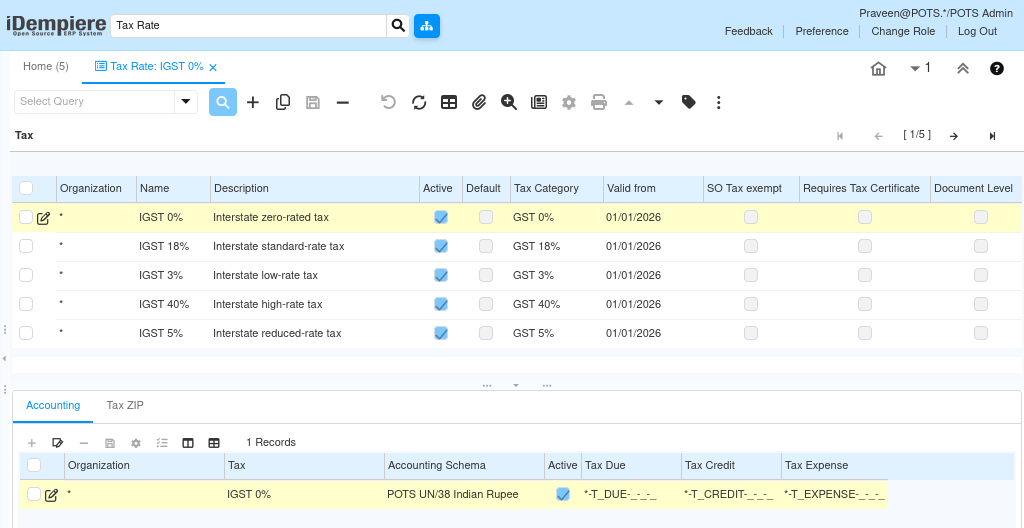Open the Accounting detail tab
This screenshot has width=1024, height=528.
(x=53, y=405)
